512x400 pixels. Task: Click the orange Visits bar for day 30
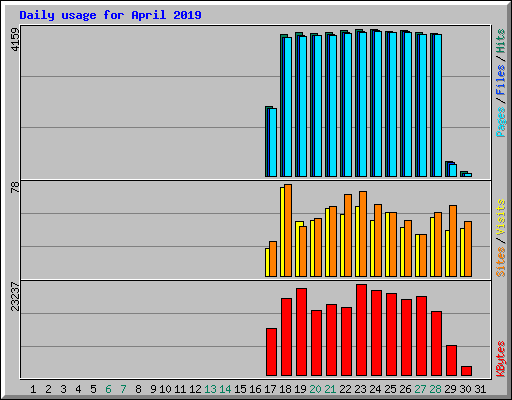[x=468, y=249]
